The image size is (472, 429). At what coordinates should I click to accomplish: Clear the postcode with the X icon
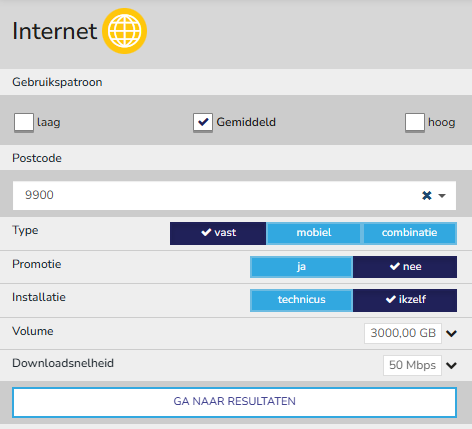(427, 195)
